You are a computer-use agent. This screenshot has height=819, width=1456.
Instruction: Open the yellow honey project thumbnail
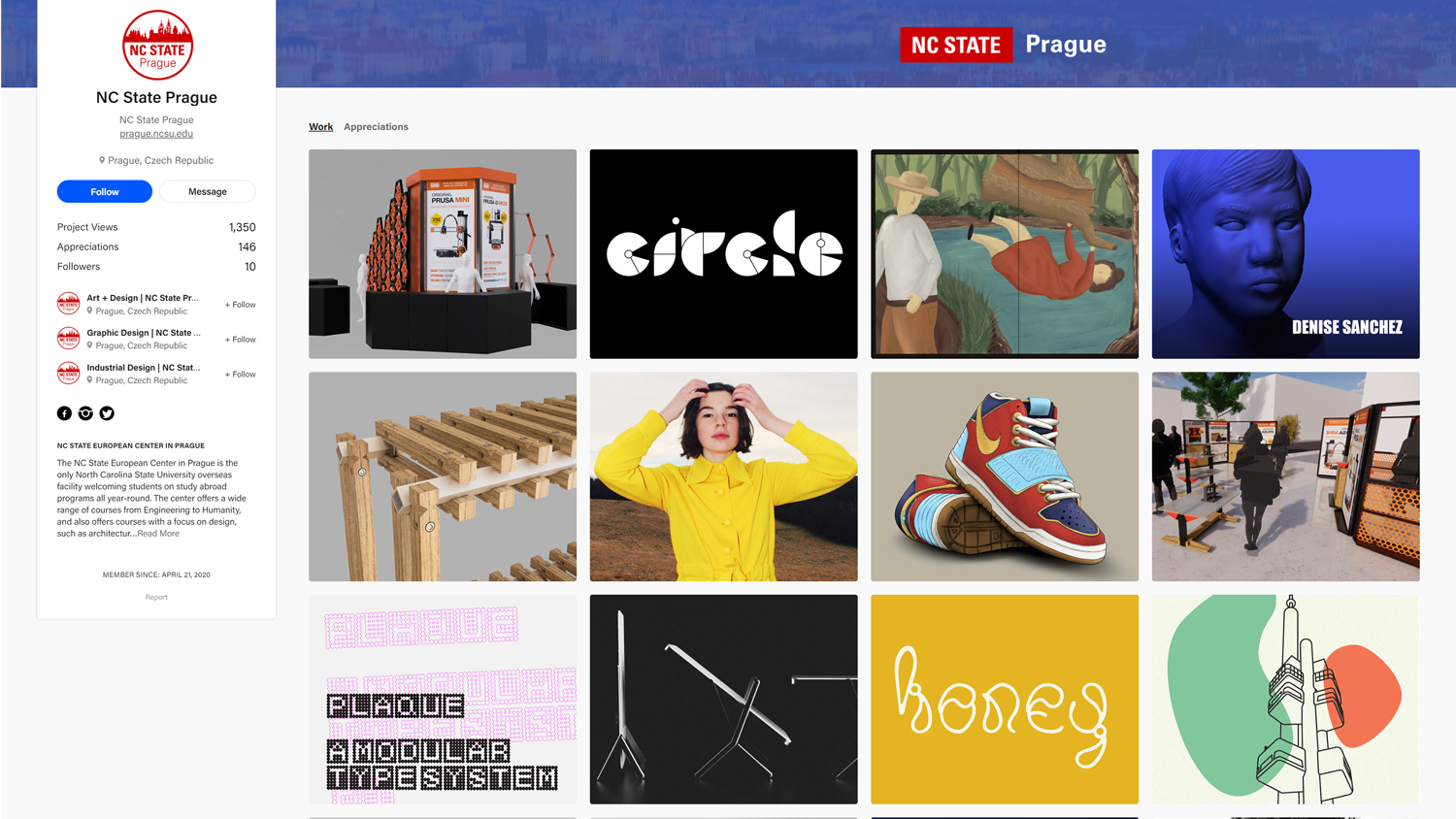pos(1005,700)
